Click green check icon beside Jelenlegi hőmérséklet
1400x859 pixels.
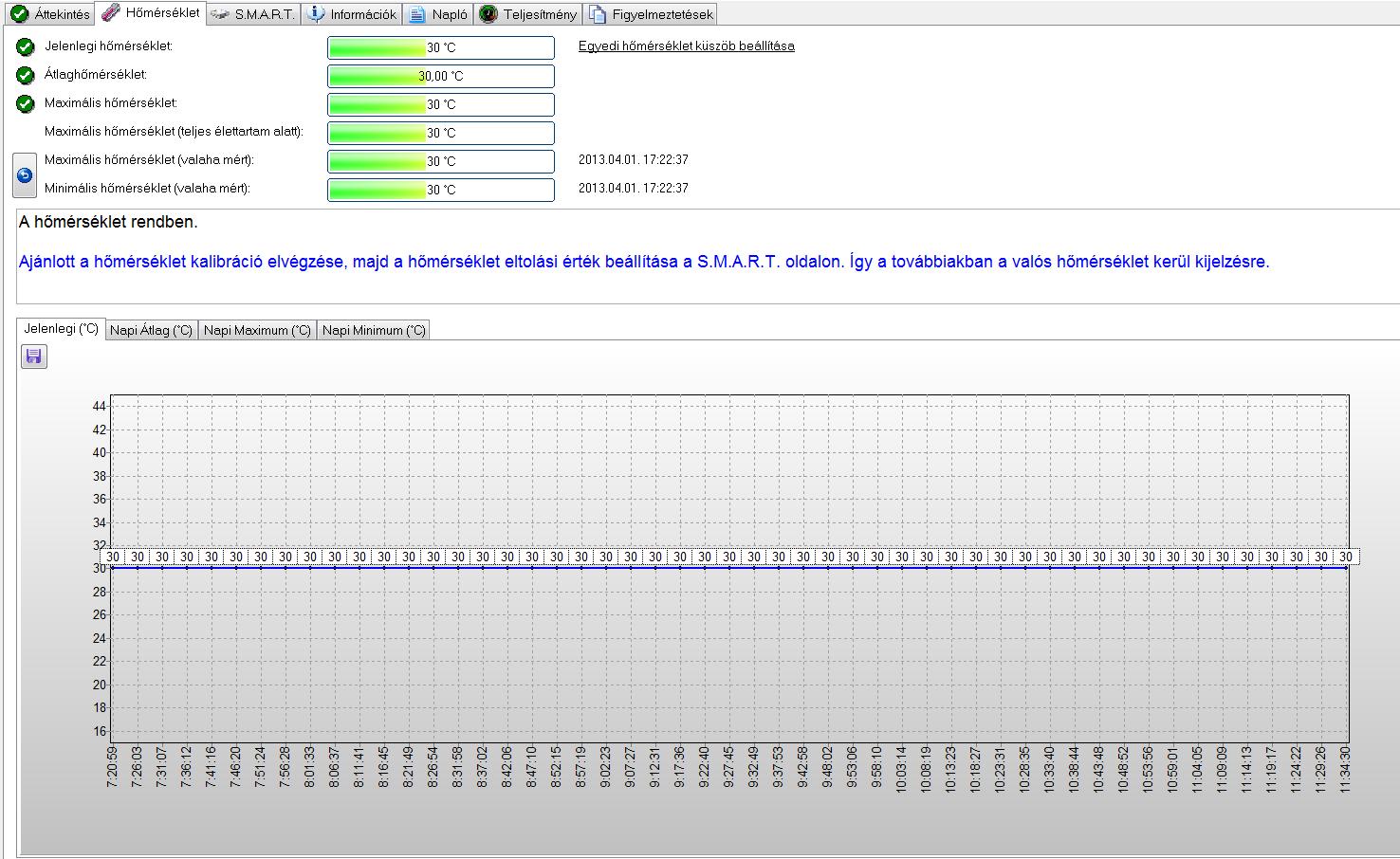[26, 46]
